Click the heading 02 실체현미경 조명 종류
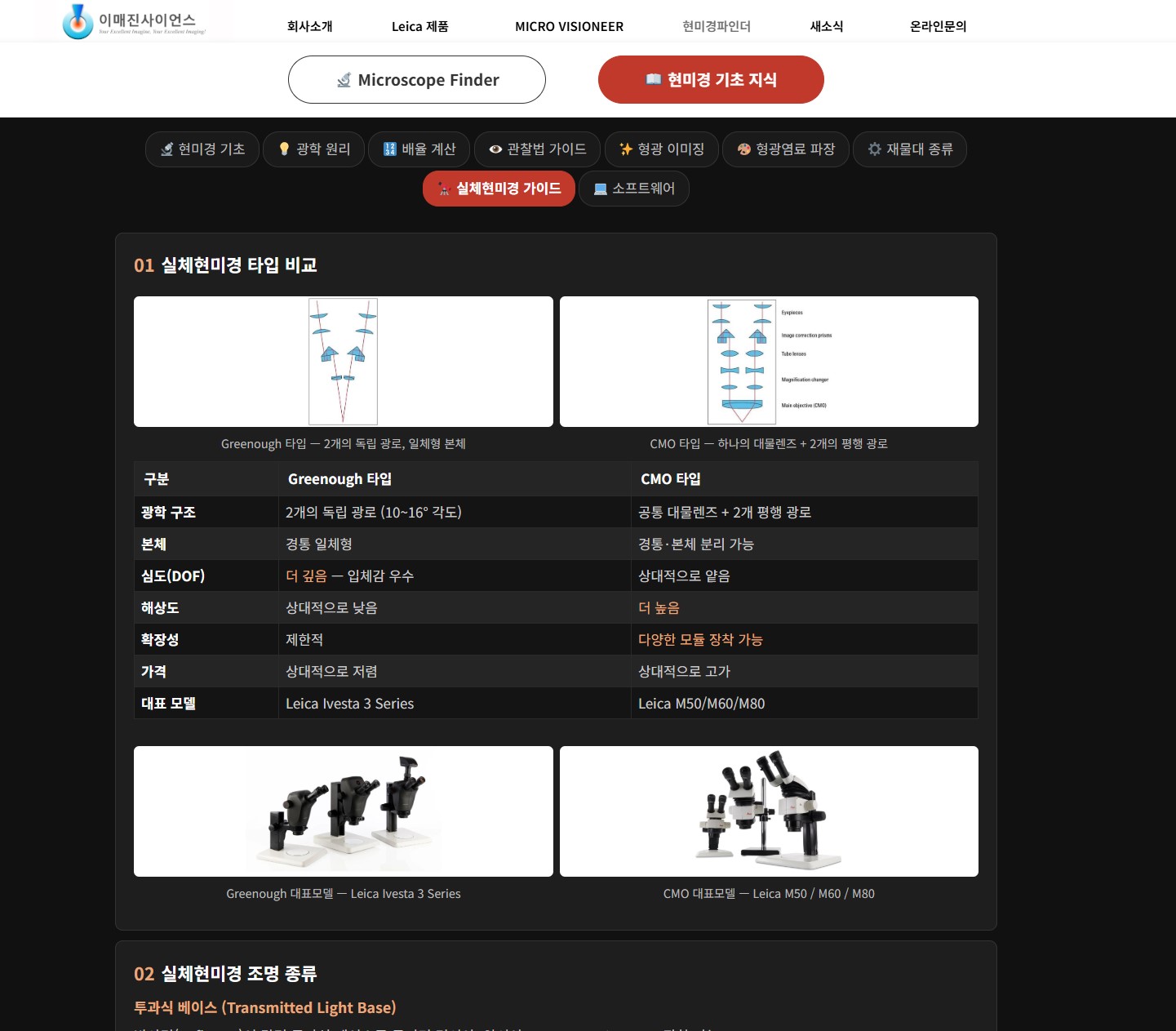Viewport: 1176px width, 1031px height. click(x=225, y=974)
